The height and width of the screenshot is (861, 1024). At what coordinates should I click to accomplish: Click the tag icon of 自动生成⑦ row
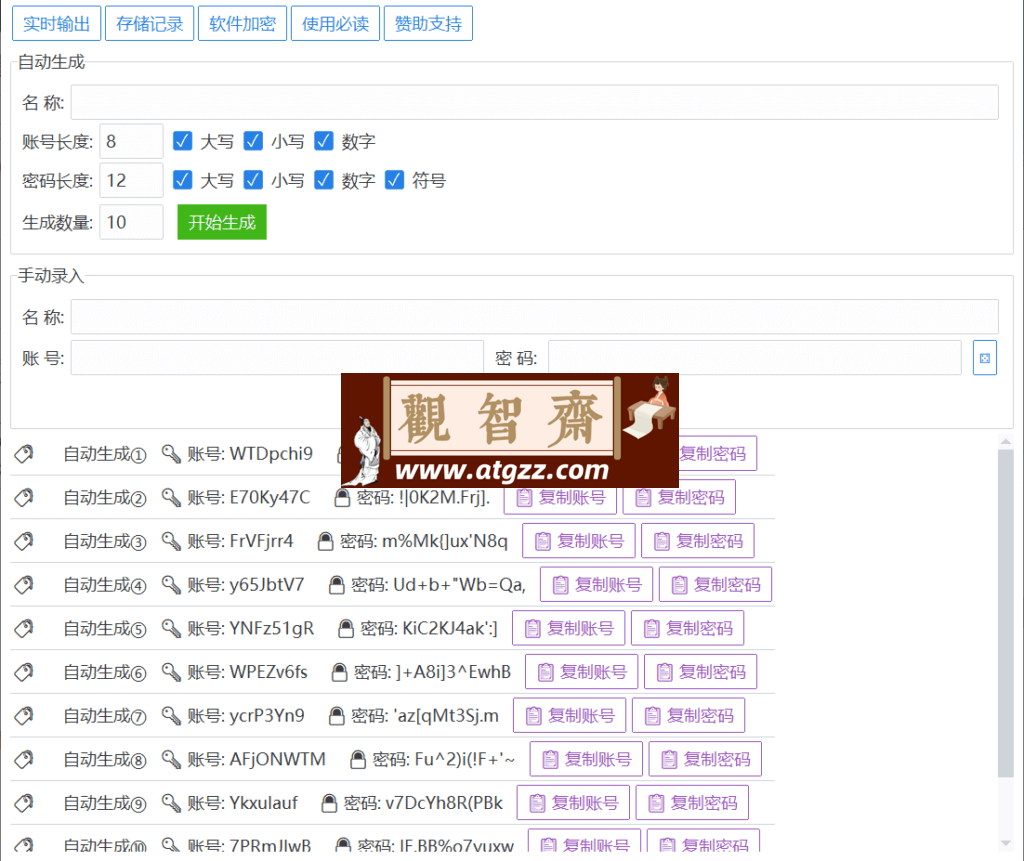click(24, 715)
